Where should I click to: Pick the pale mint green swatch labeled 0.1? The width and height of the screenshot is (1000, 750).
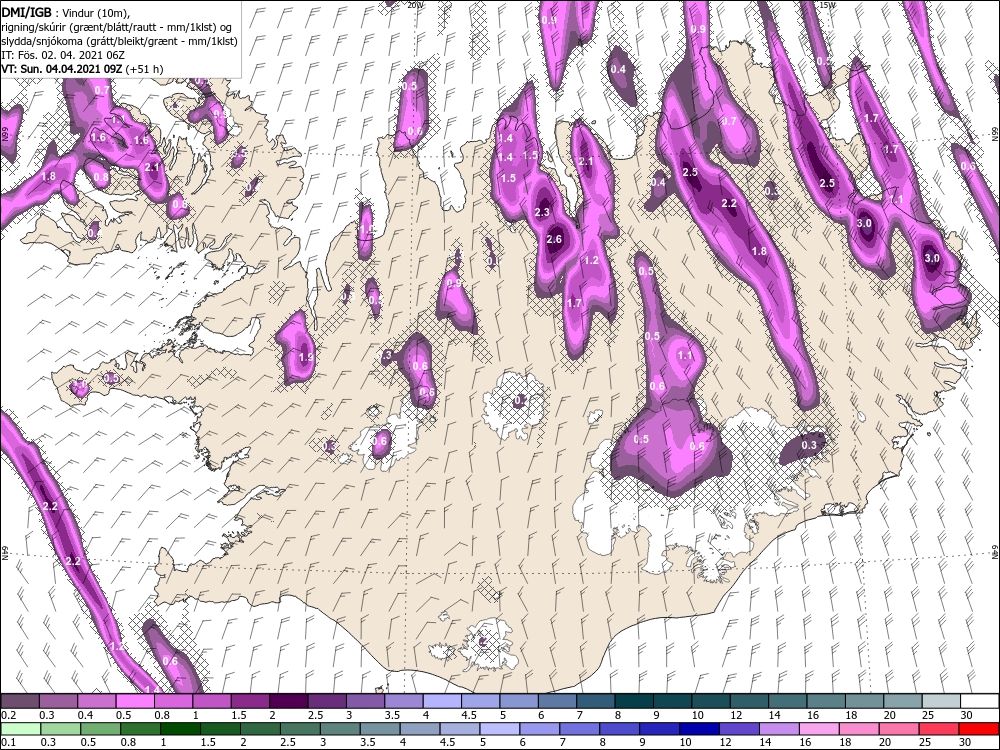click(x=21, y=729)
